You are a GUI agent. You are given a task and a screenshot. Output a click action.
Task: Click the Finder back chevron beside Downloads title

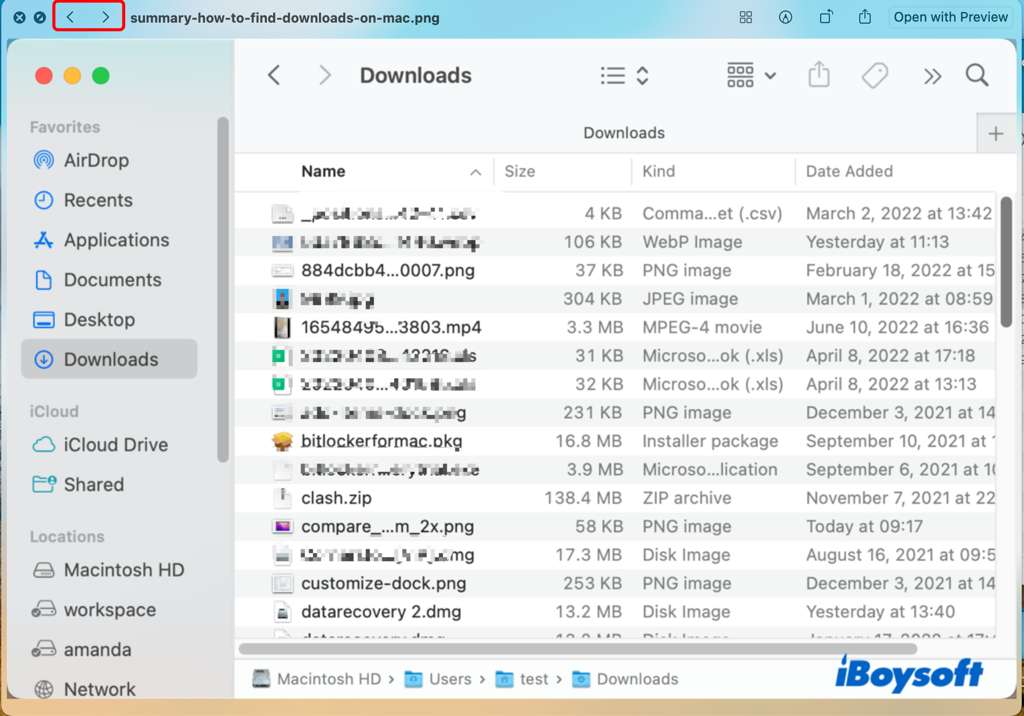[274, 76]
